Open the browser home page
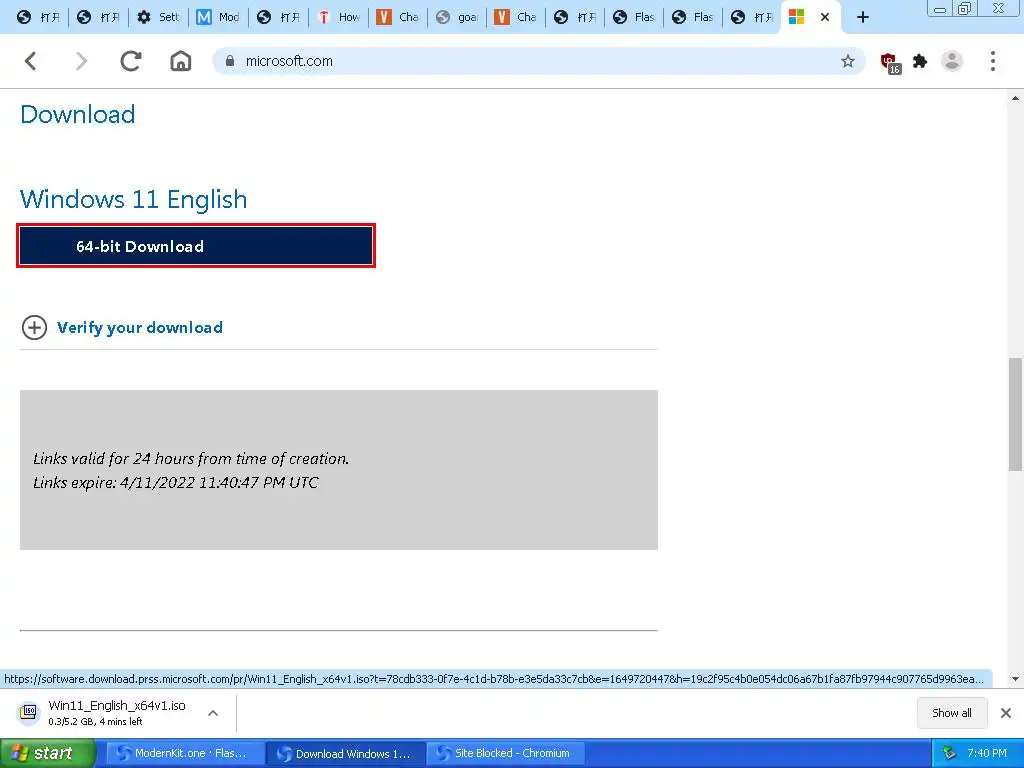Screen dimensions: 1024x768 click(181, 61)
